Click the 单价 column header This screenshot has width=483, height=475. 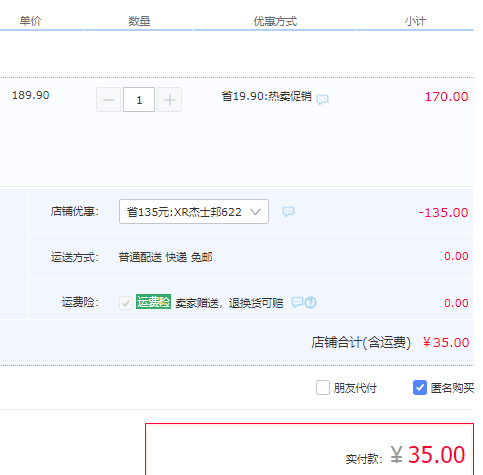coord(30,21)
